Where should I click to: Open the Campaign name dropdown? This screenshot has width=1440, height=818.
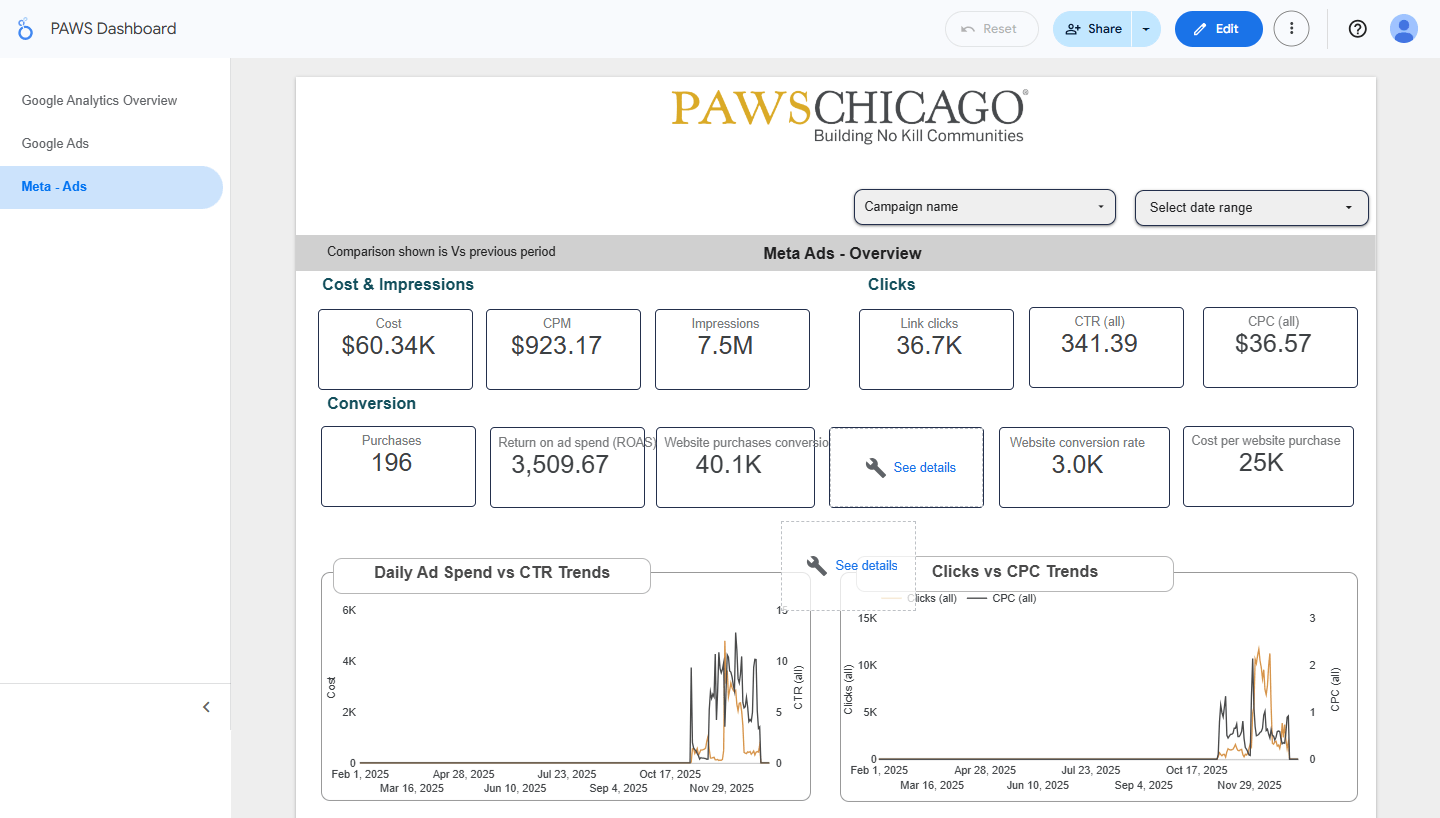(984, 207)
